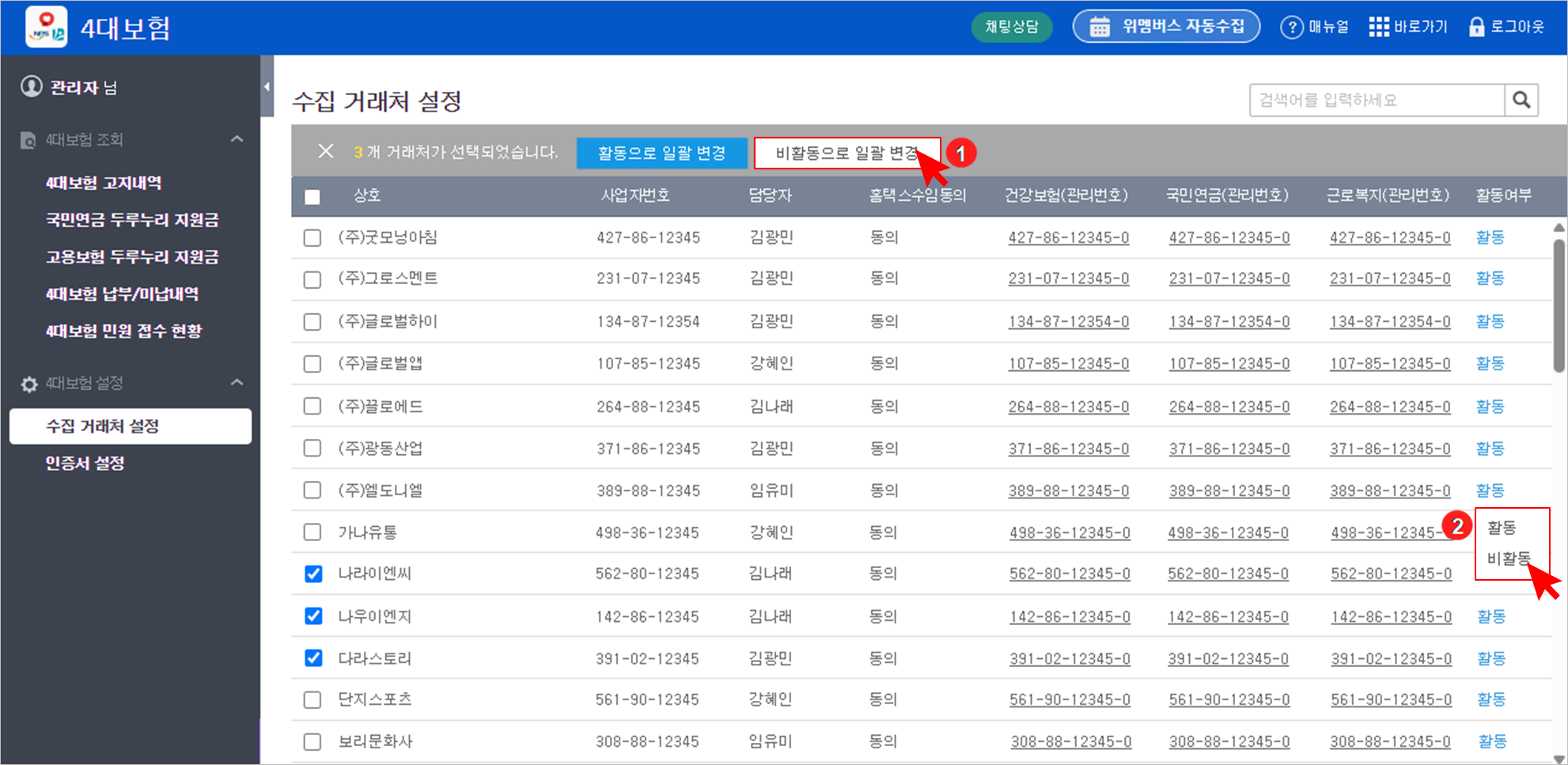Click the 활동여부 column header

[1503, 195]
